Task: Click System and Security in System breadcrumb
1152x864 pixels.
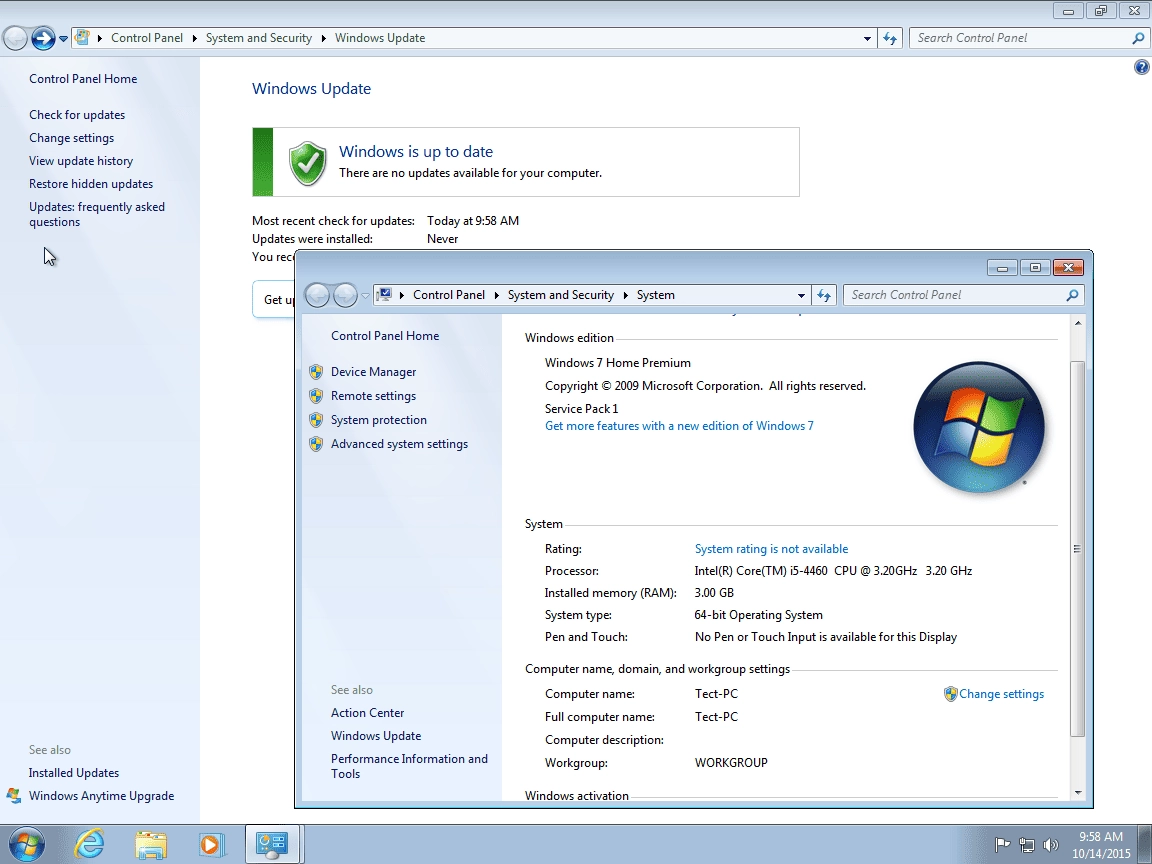Action: pyautogui.click(x=561, y=295)
